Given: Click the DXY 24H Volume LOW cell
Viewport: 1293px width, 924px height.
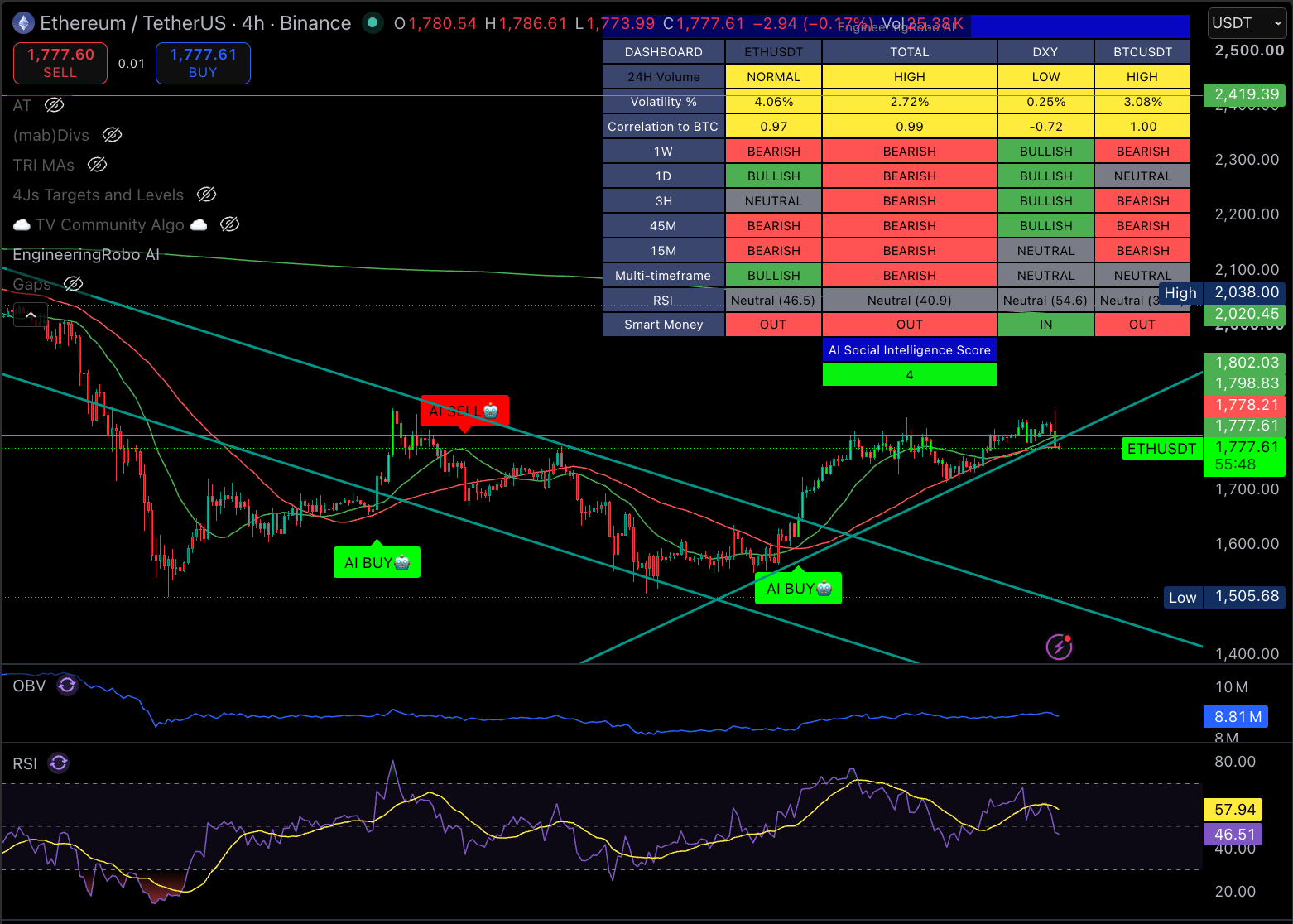Looking at the screenshot, I should coord(1045,77).
